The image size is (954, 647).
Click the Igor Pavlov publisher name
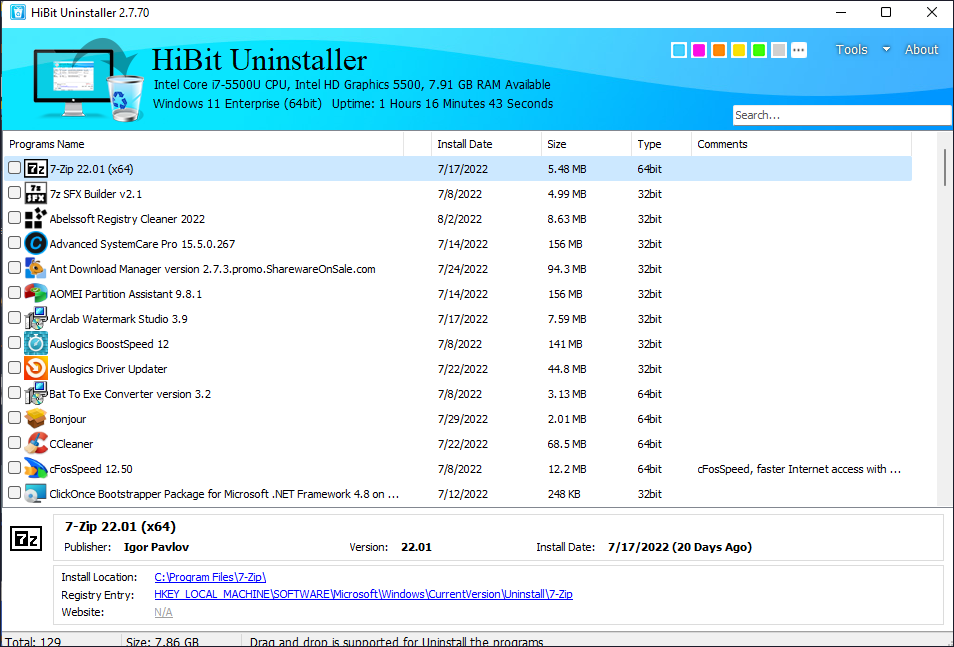coord(156,547)
